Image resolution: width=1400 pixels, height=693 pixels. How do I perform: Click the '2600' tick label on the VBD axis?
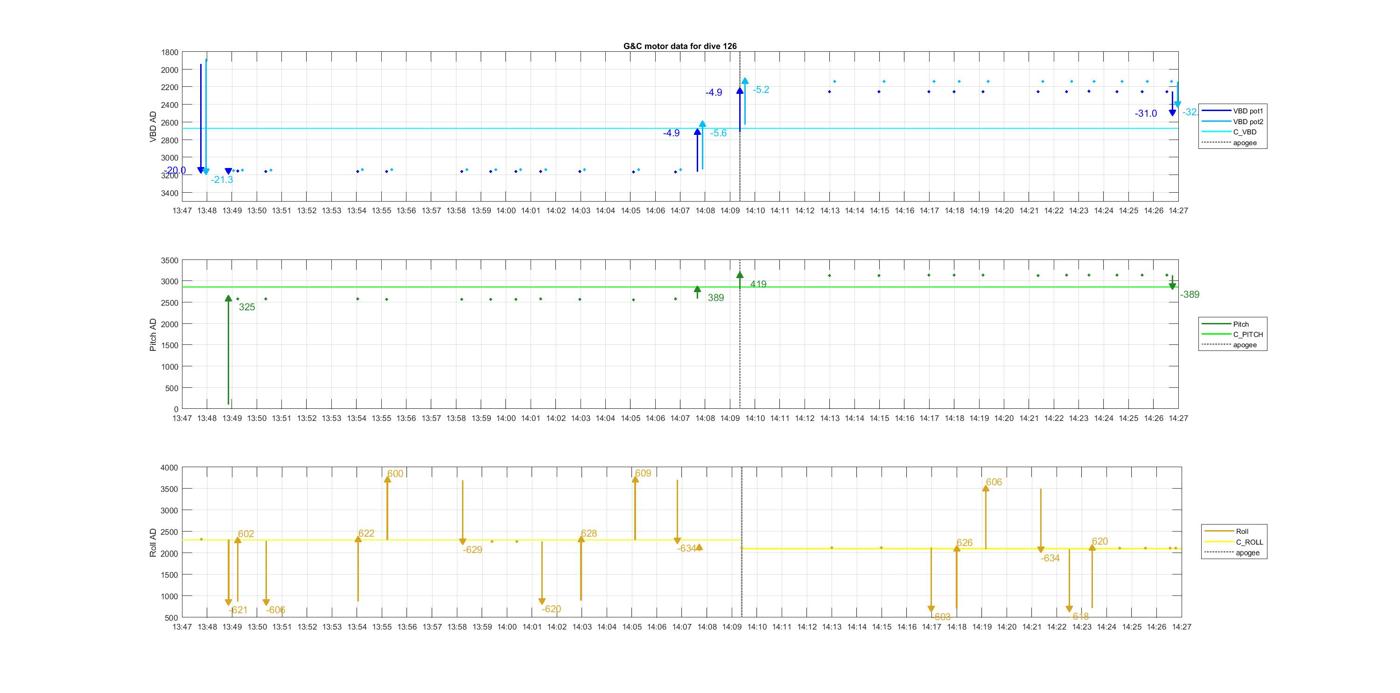(x=170, y=123)
